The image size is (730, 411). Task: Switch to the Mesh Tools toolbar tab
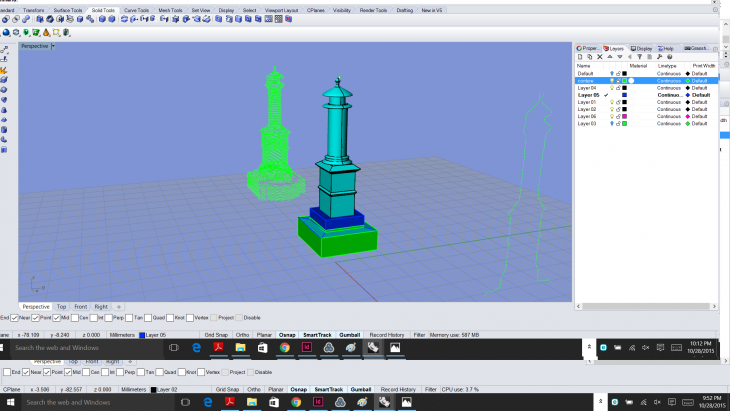tap(171, 10)
